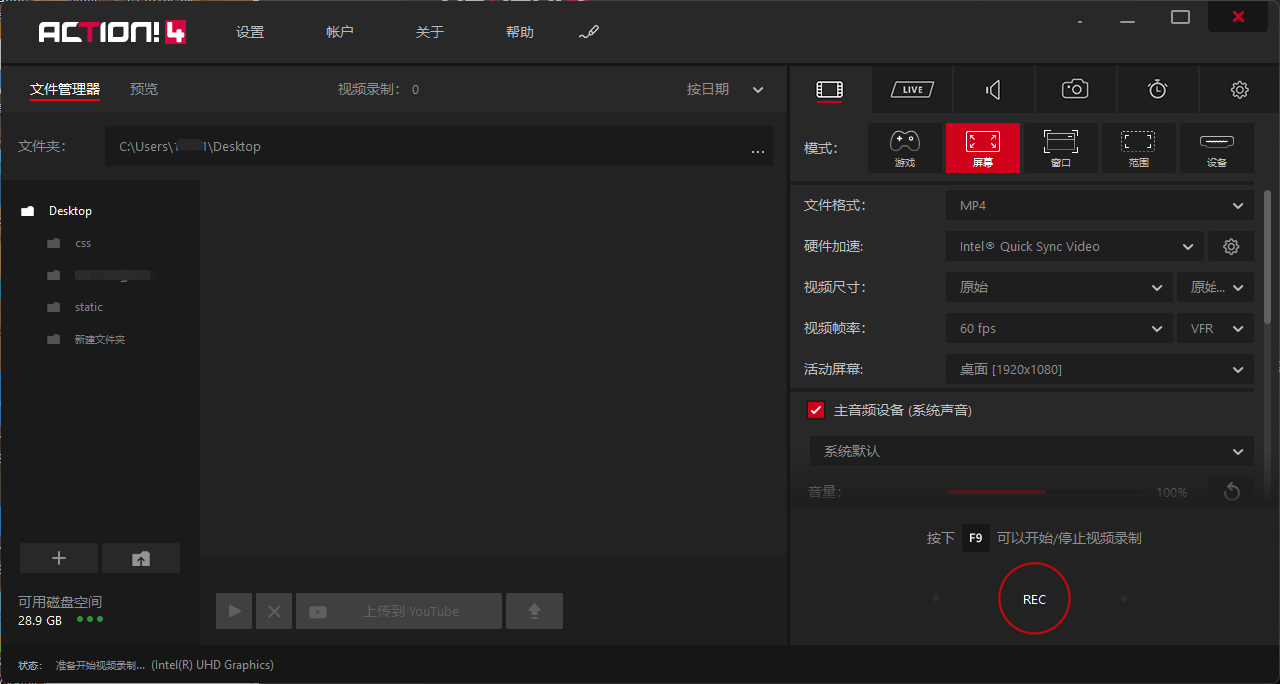The width and height of the screenshot is (1280, 684).
Task: Open the screenshot capture panel
Action: pos(1075,89)
